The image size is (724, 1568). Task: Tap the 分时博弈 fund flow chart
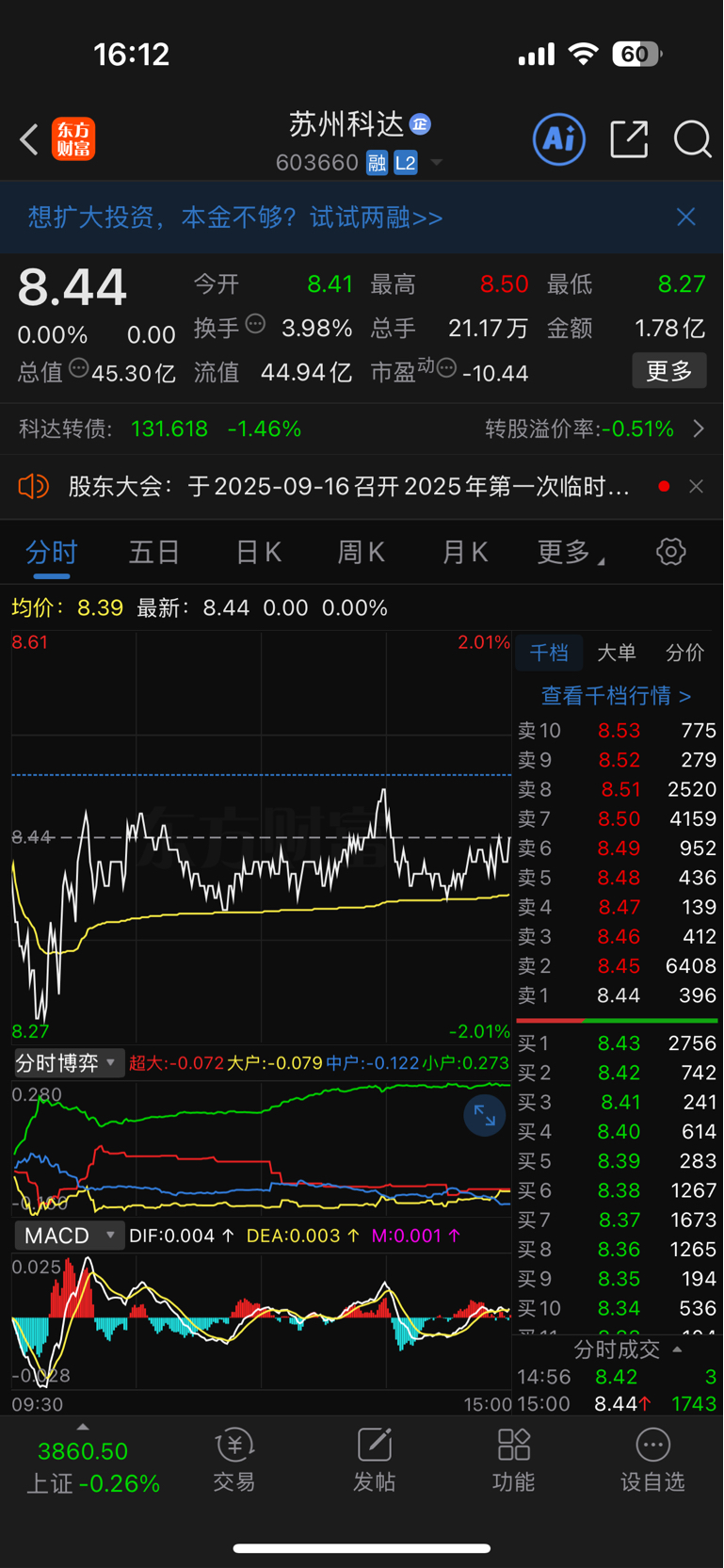click(261, 1147)
